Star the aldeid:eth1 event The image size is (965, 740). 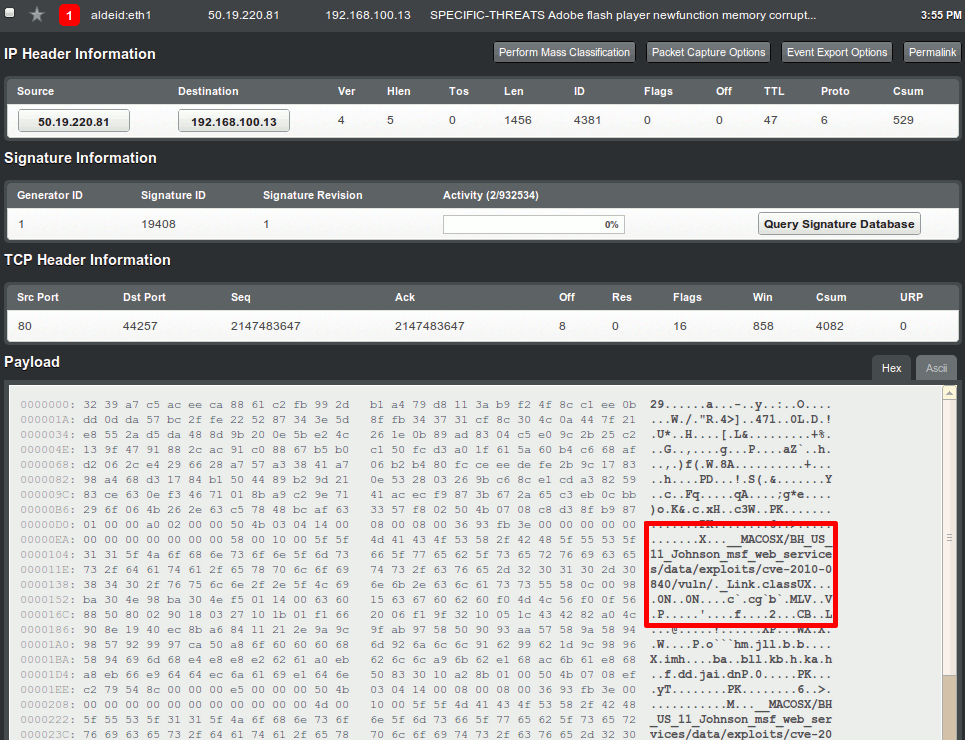(x=37, y=15)
